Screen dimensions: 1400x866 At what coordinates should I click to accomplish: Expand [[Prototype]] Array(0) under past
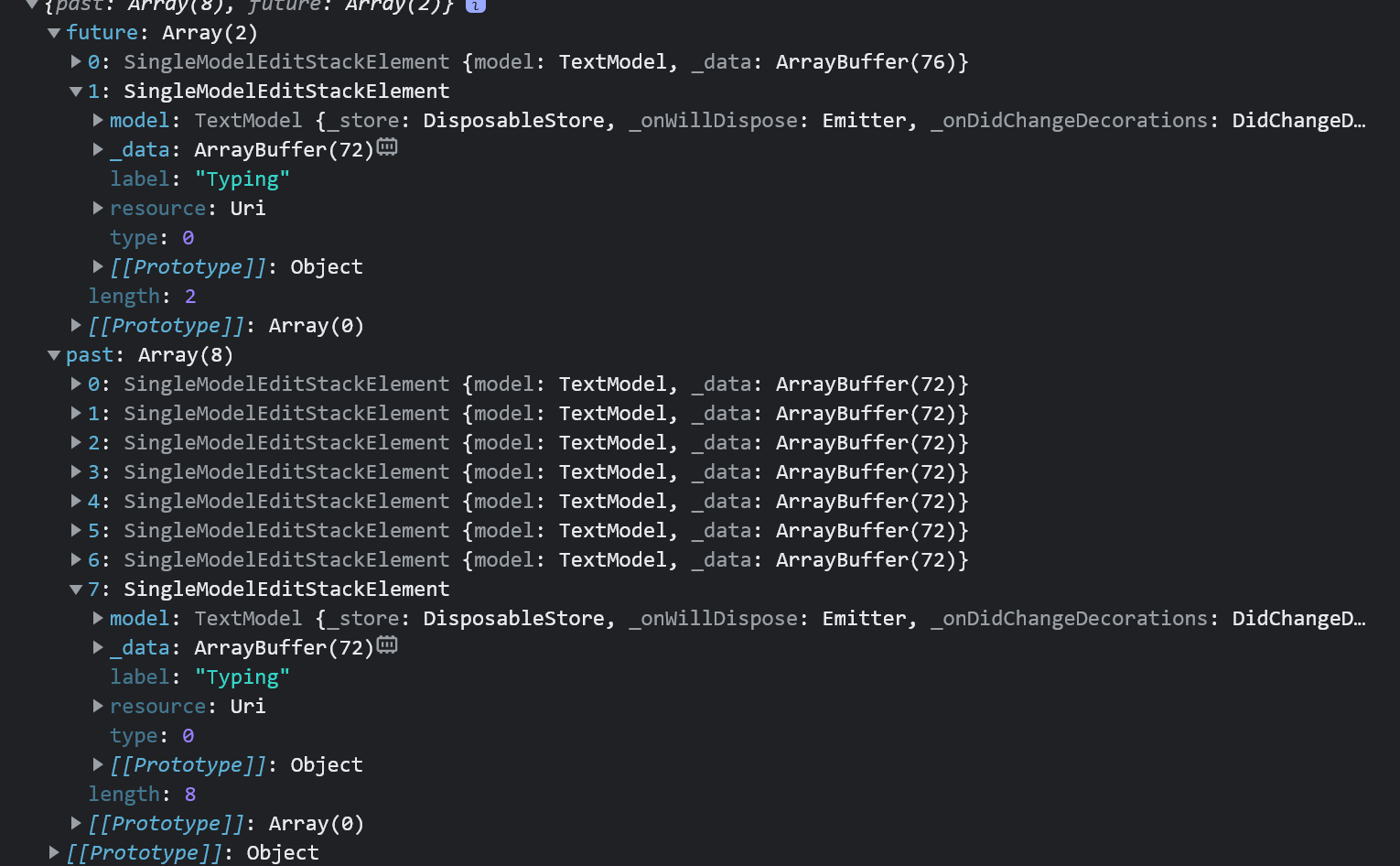click(76, 823)
